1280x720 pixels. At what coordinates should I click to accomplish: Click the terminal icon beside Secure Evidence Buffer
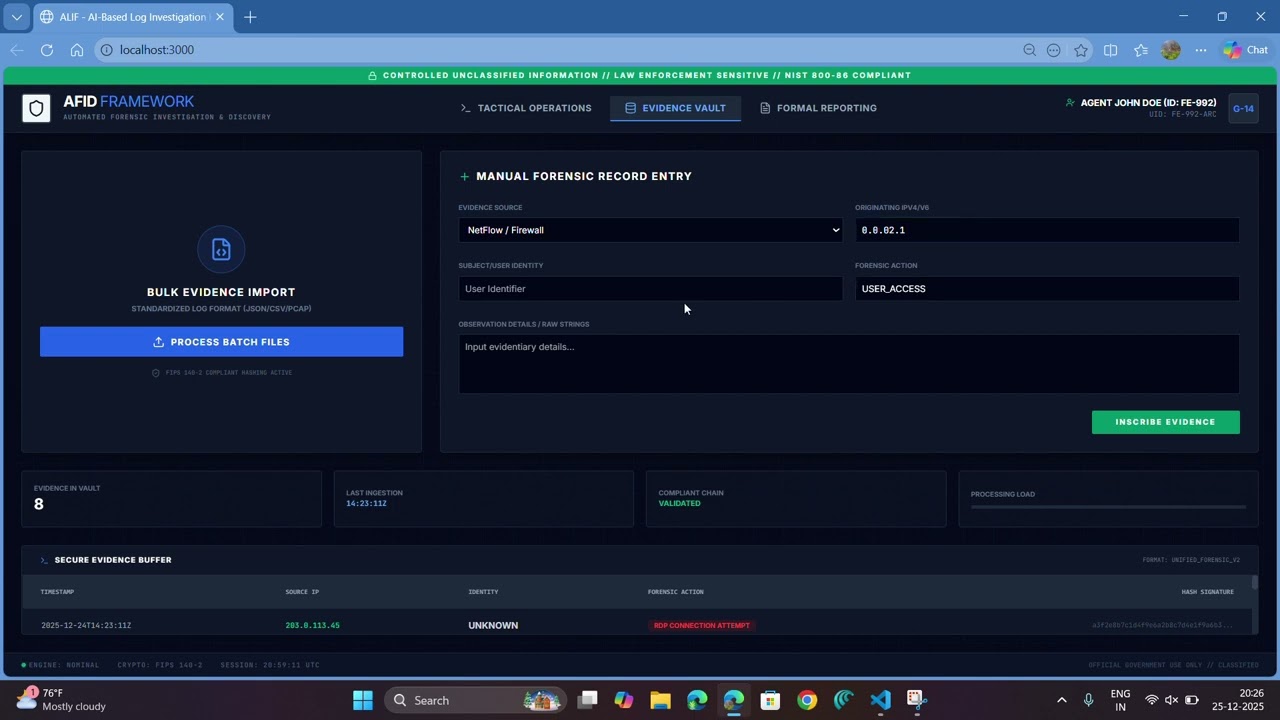click(x=44, y=560)
